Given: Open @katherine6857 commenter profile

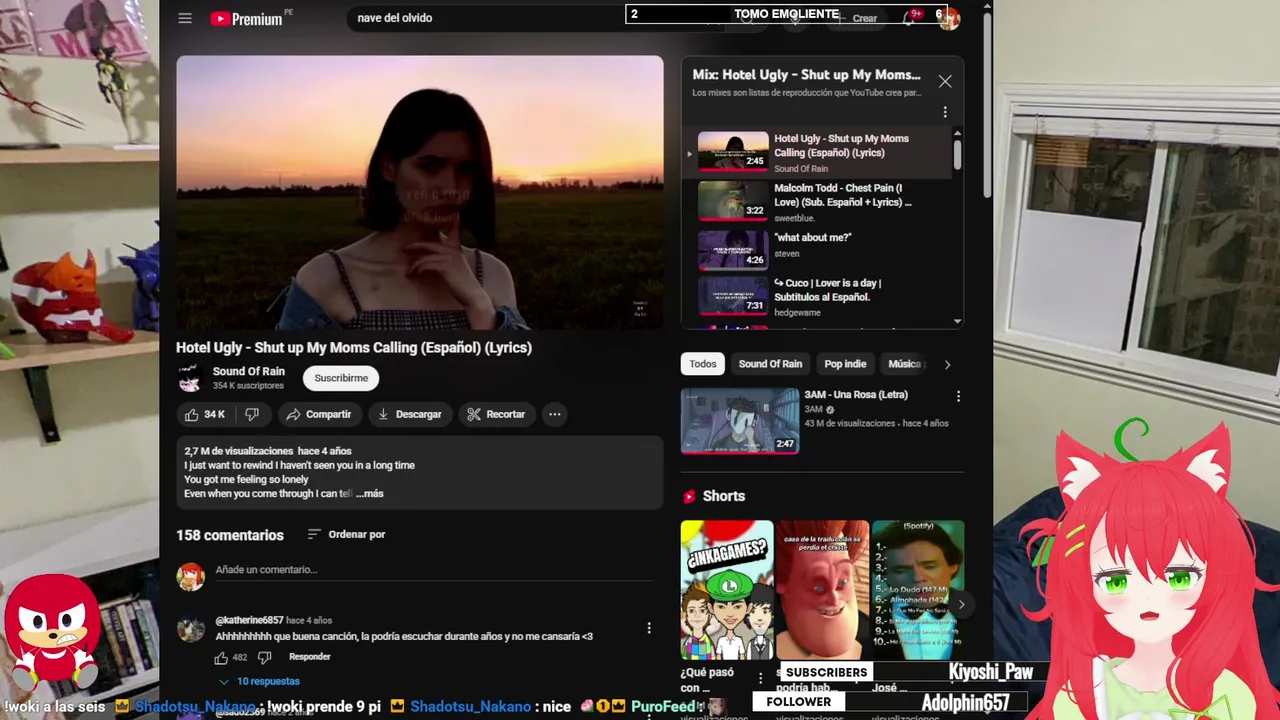Looking at the screenshot, I should (x=249, y=620).
